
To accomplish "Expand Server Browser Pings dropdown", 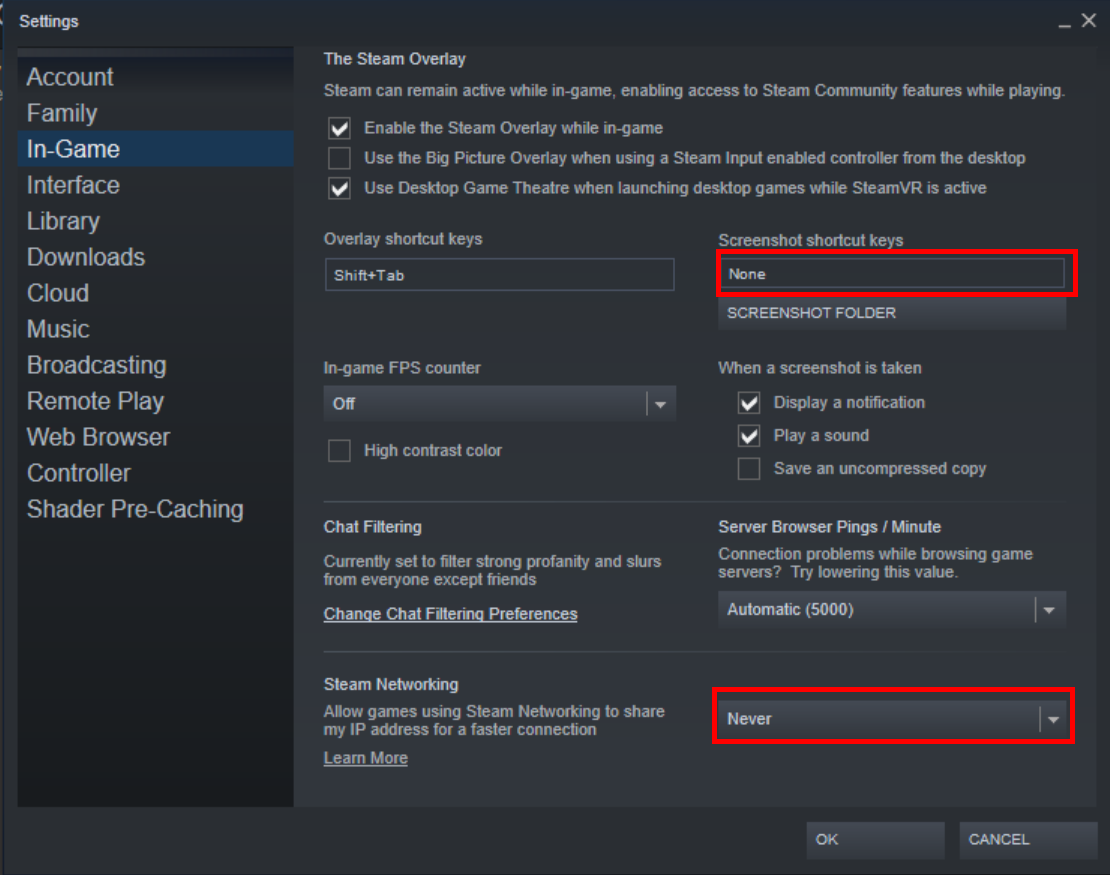I will [892, 610].
